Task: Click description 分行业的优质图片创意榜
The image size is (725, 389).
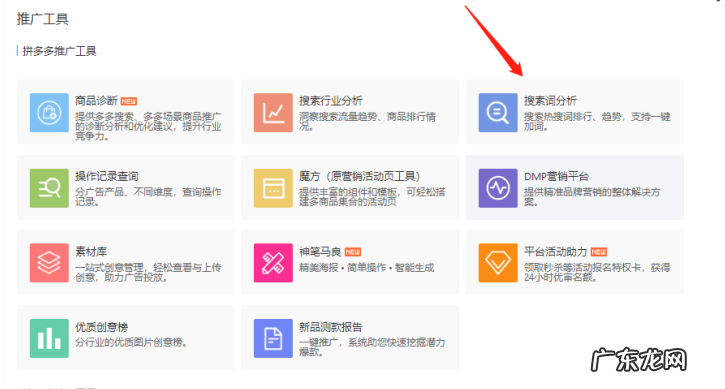Action: coord(131,342)
